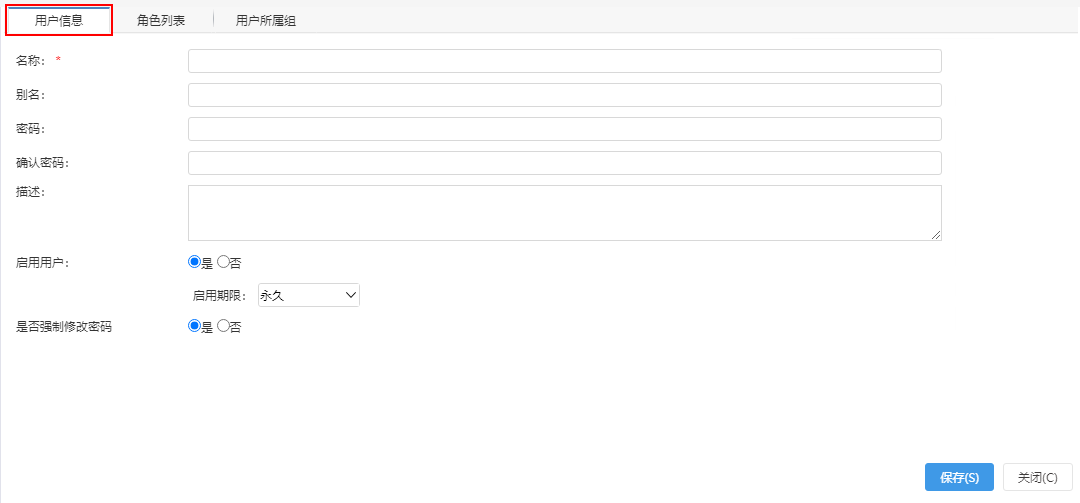Open the 启用期限 dropdown

click(309, 295)
